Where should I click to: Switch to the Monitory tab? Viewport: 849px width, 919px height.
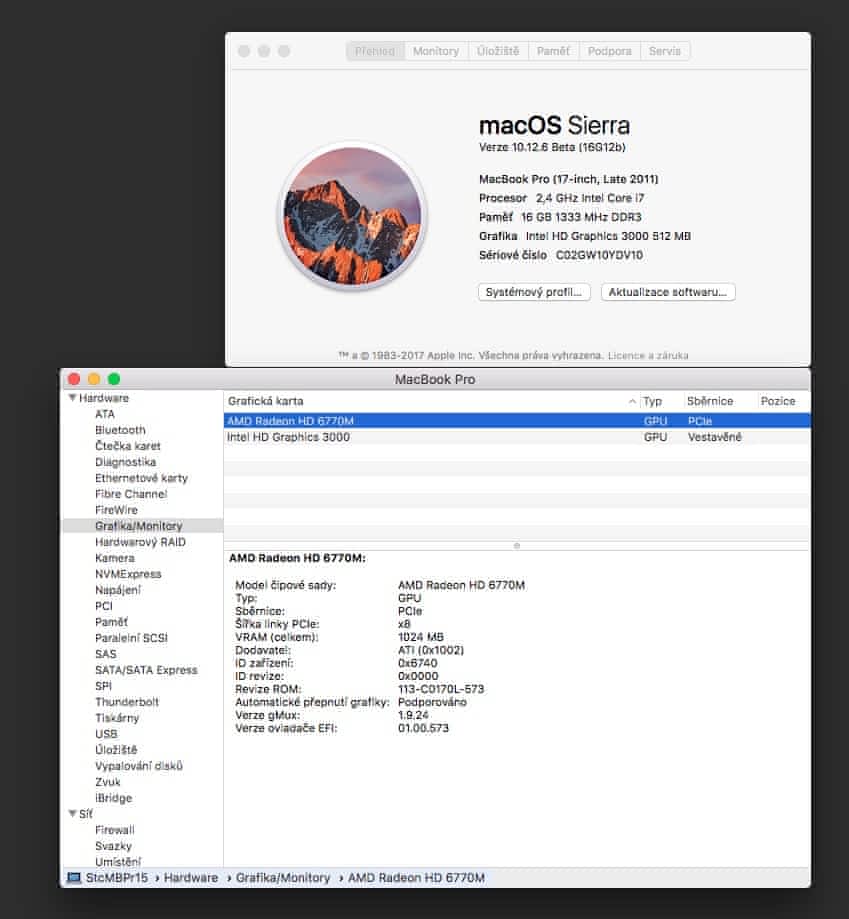click(x=436, y=51)
